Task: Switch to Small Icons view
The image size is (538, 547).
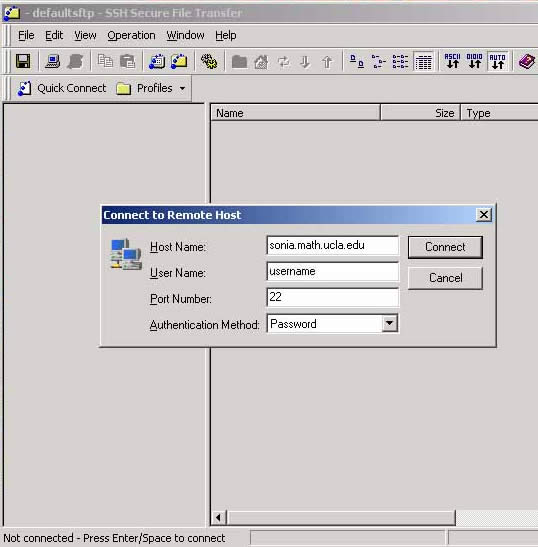Action: click(378, 62)
